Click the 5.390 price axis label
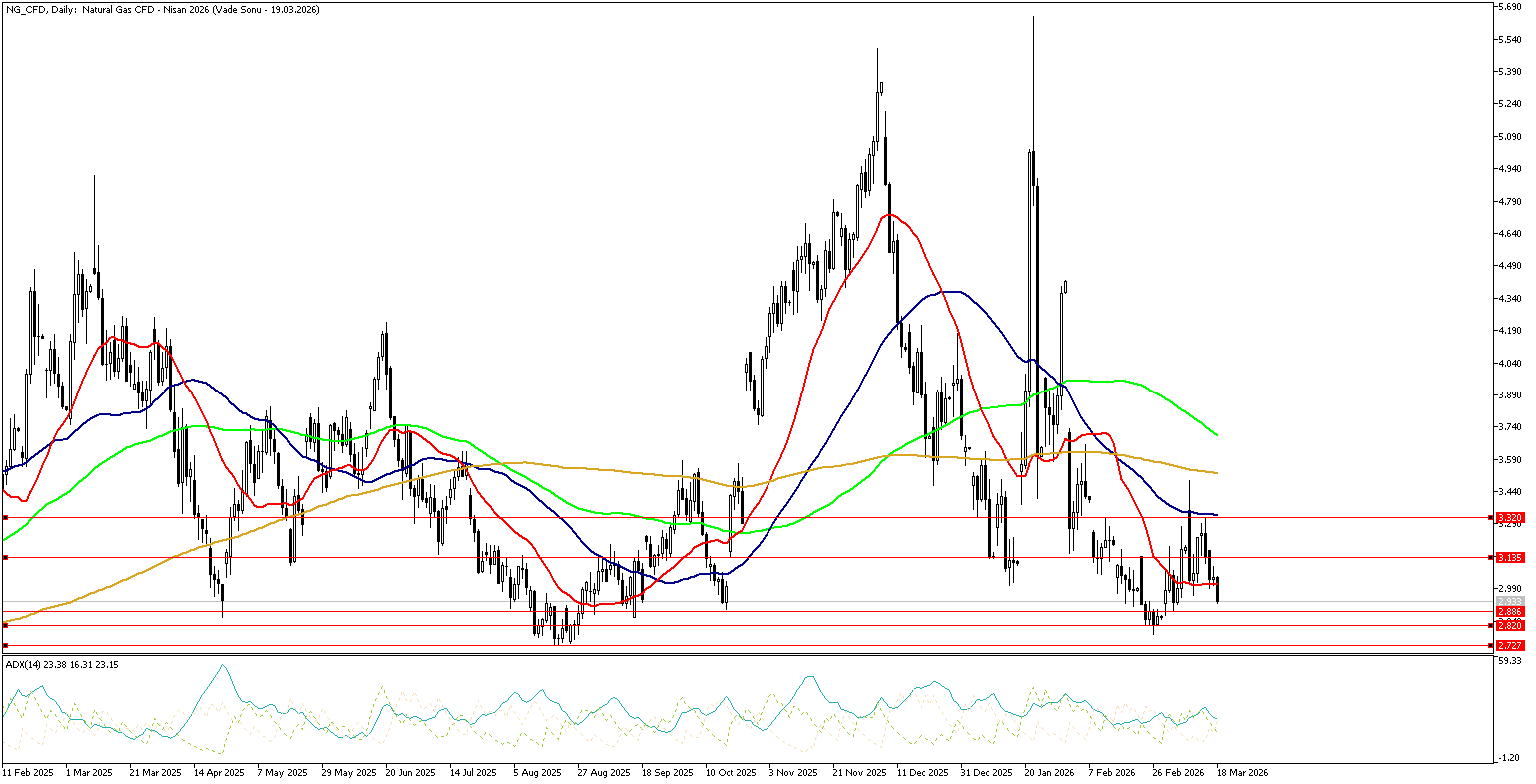This screenshot has height=784, width=1536. point(1509,72)
